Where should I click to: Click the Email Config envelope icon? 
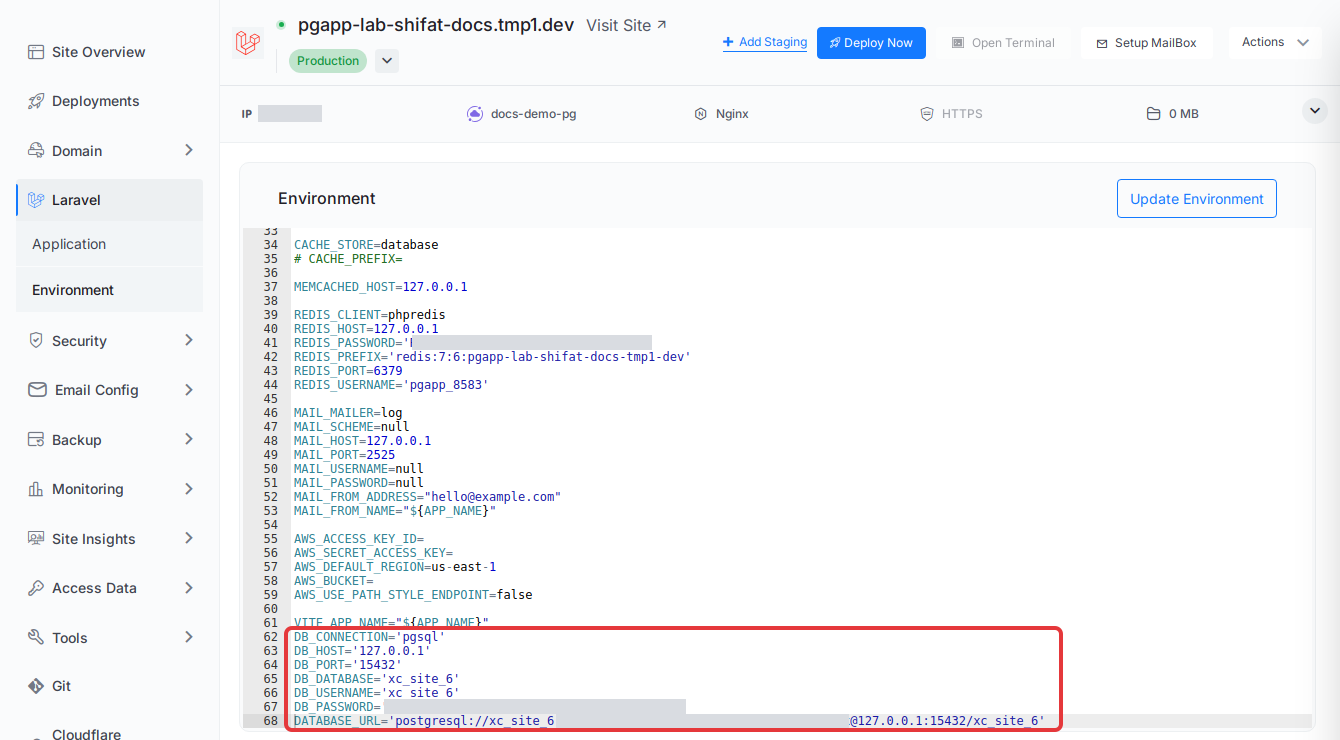(37, 390)
